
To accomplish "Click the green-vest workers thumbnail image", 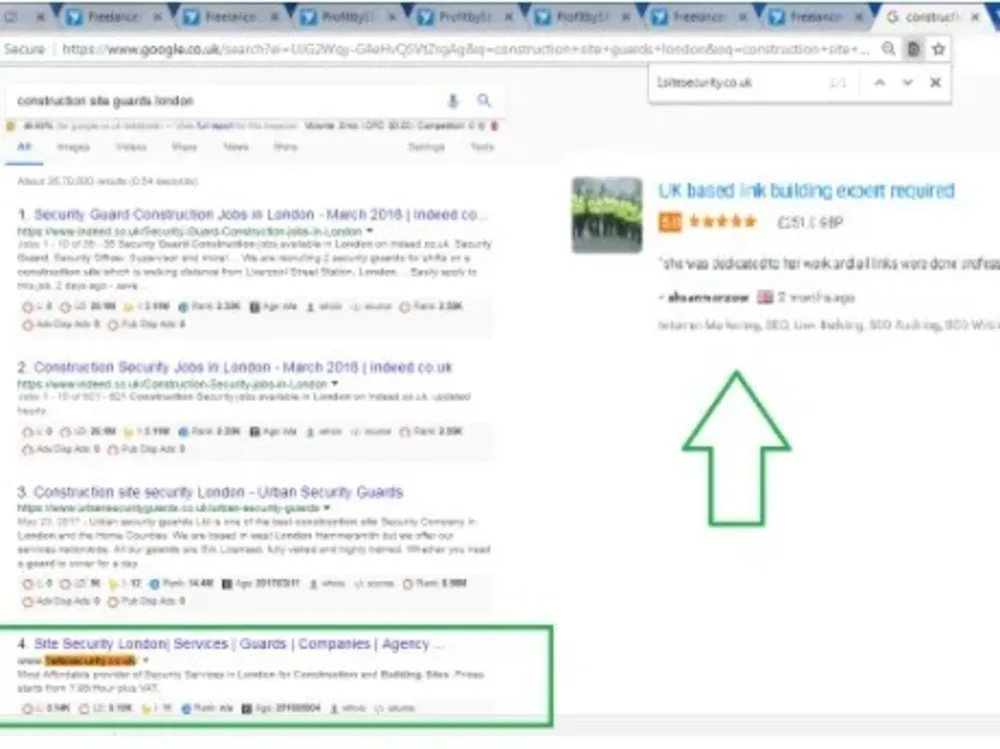I will coord(607,215).
